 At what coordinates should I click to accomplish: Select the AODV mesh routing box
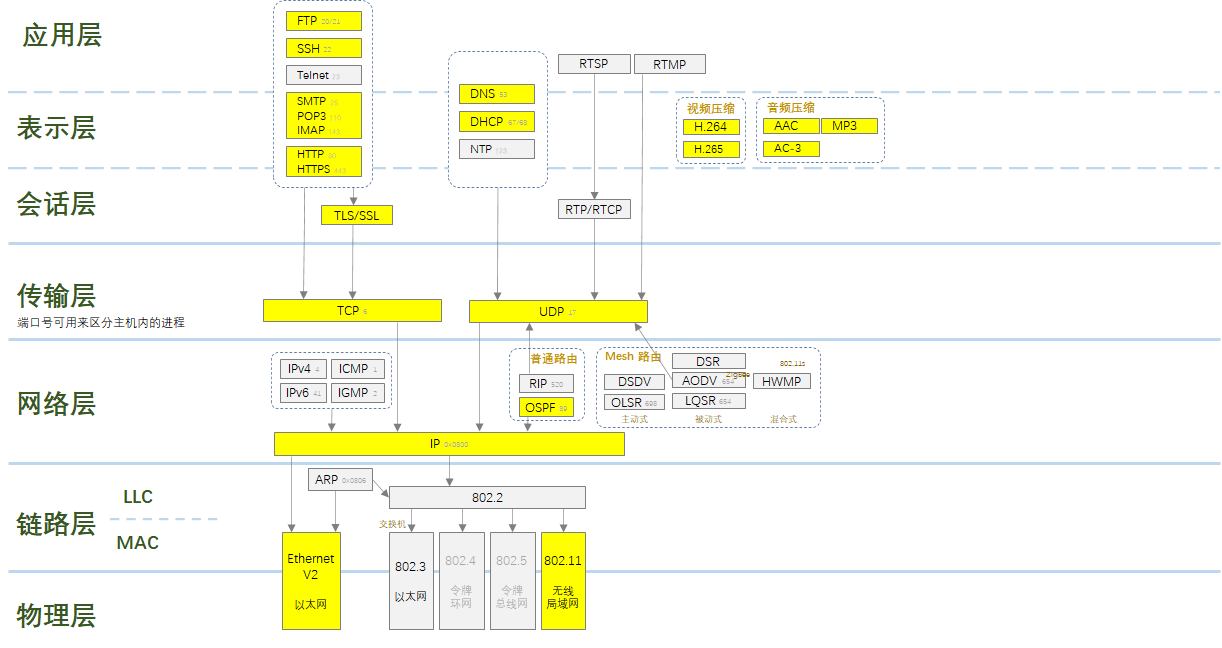click(x=709, y=381)
